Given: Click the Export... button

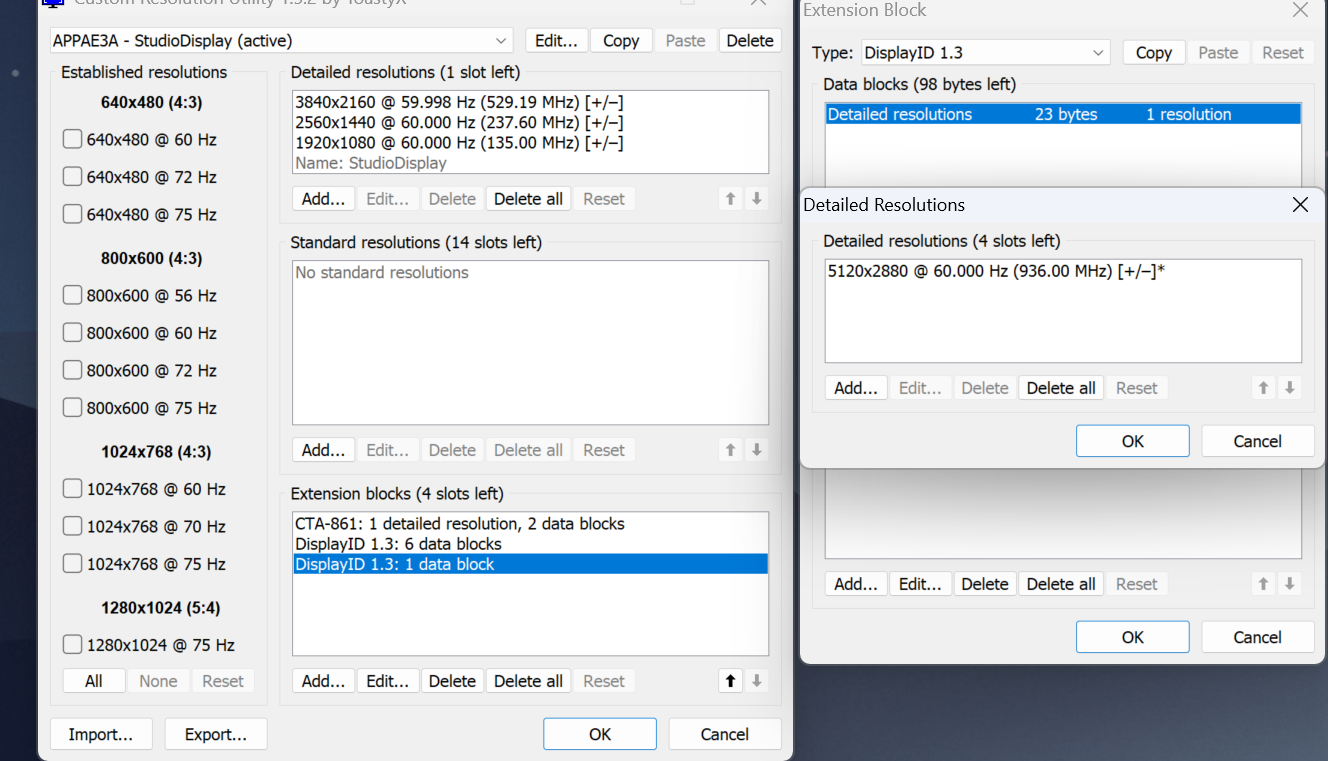Looking at the screenshot, I should 216,734.
